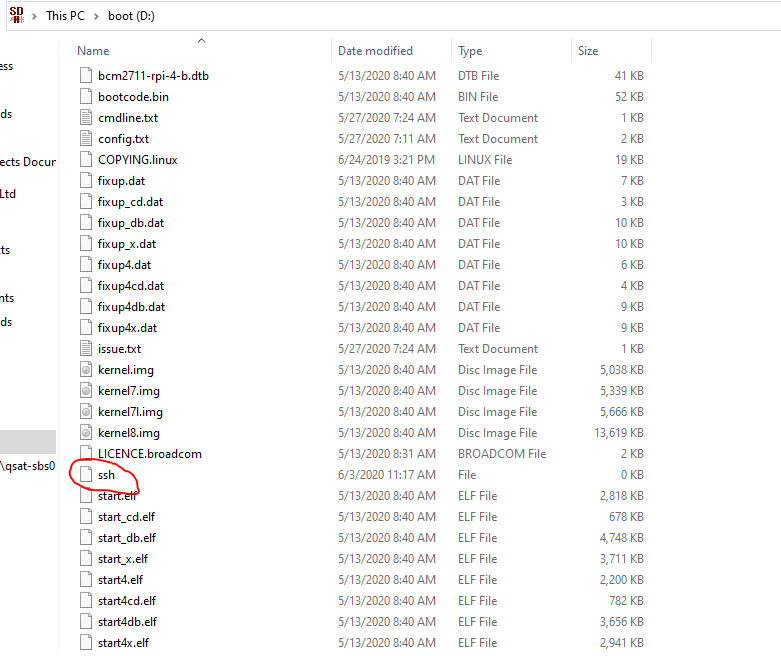Select the fixup_x.dat file icon
The width and height of the screenshot is (781, 656).
pos(86,244)
